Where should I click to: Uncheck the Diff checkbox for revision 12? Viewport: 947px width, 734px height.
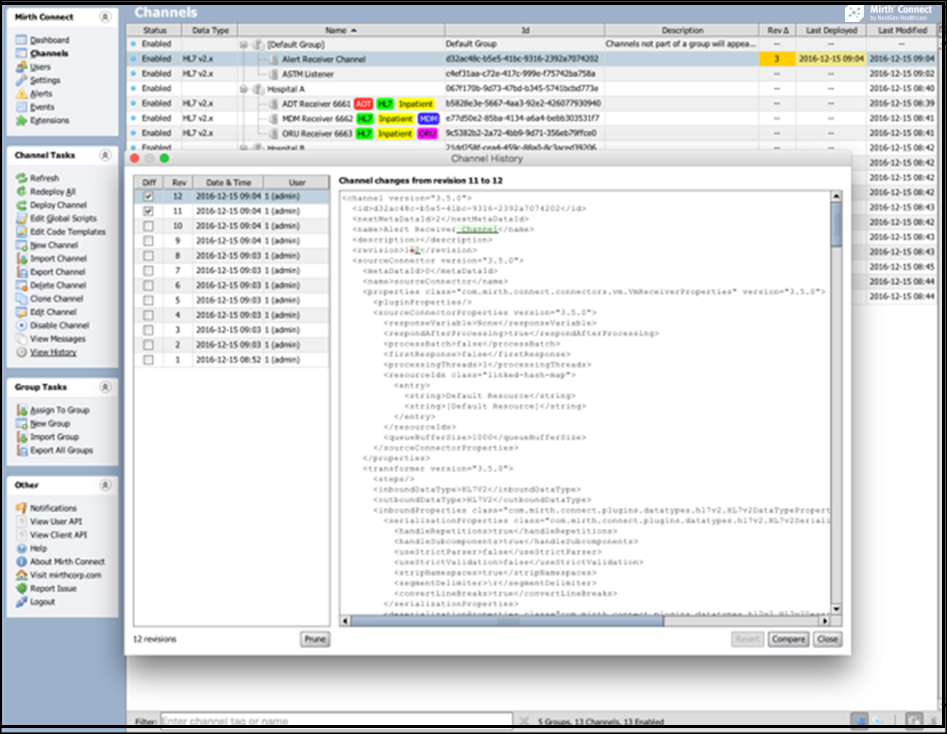click(148, 197)
